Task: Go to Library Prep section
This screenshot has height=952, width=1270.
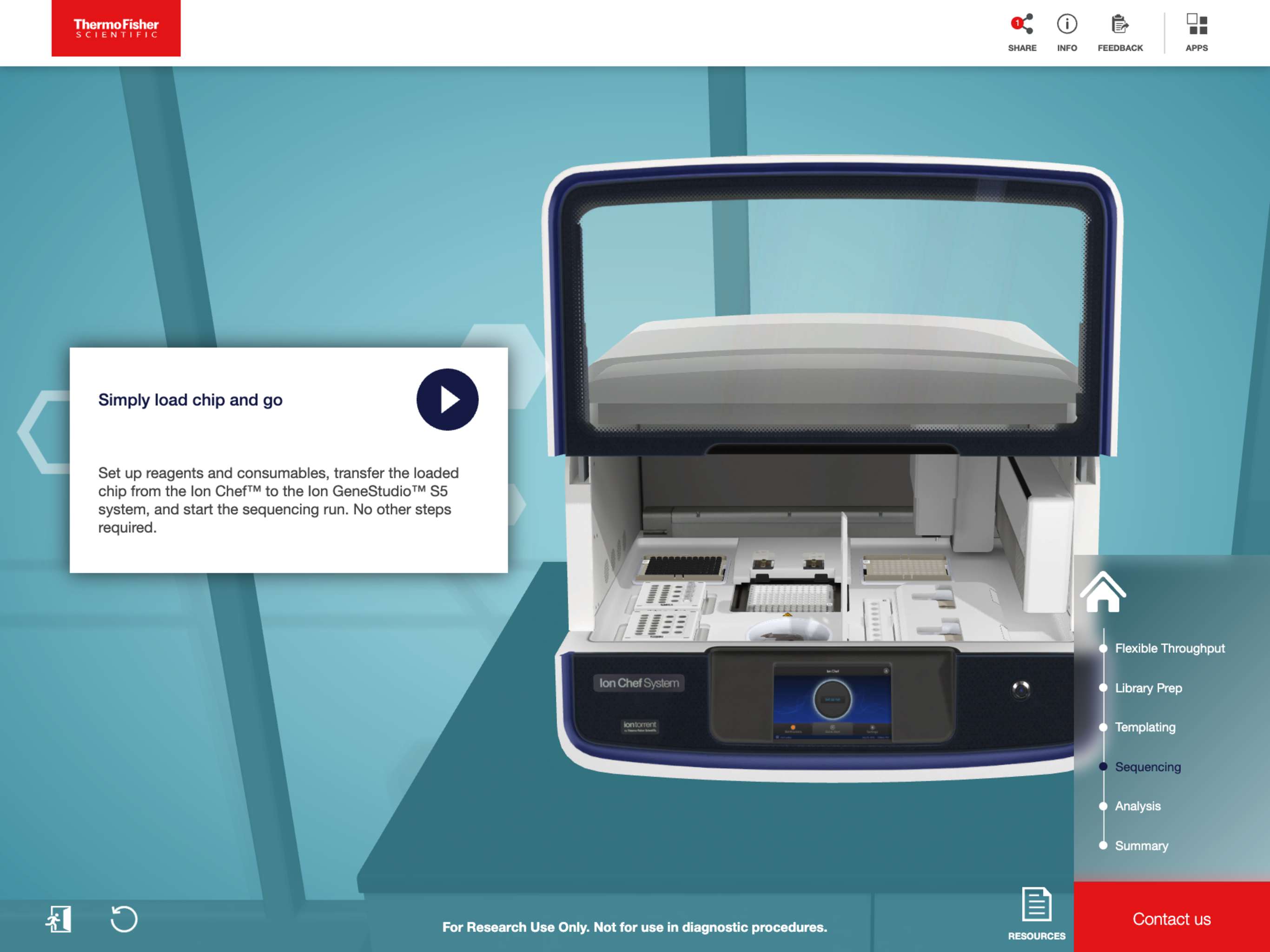Action: [1148, 688]
